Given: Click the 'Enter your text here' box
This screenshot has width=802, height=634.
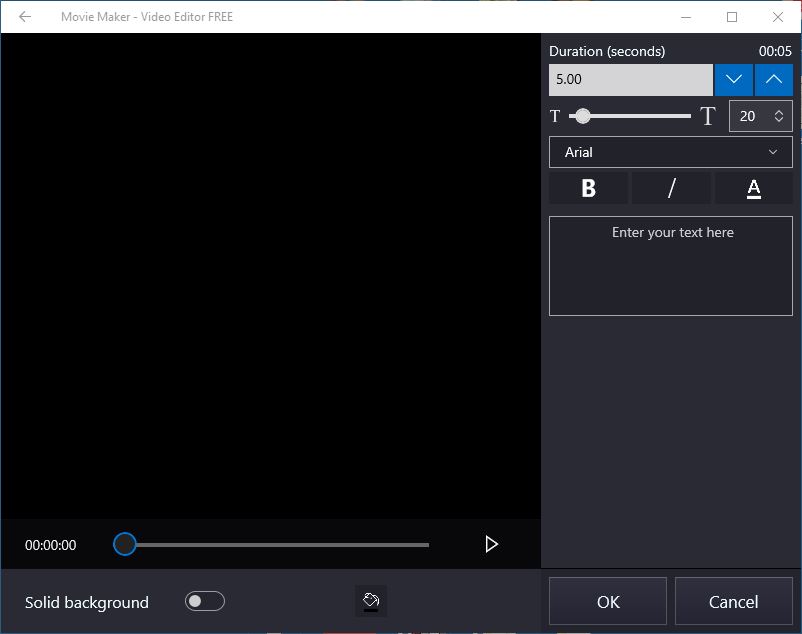Looking at the screenshot, I should tap(671, 266).
